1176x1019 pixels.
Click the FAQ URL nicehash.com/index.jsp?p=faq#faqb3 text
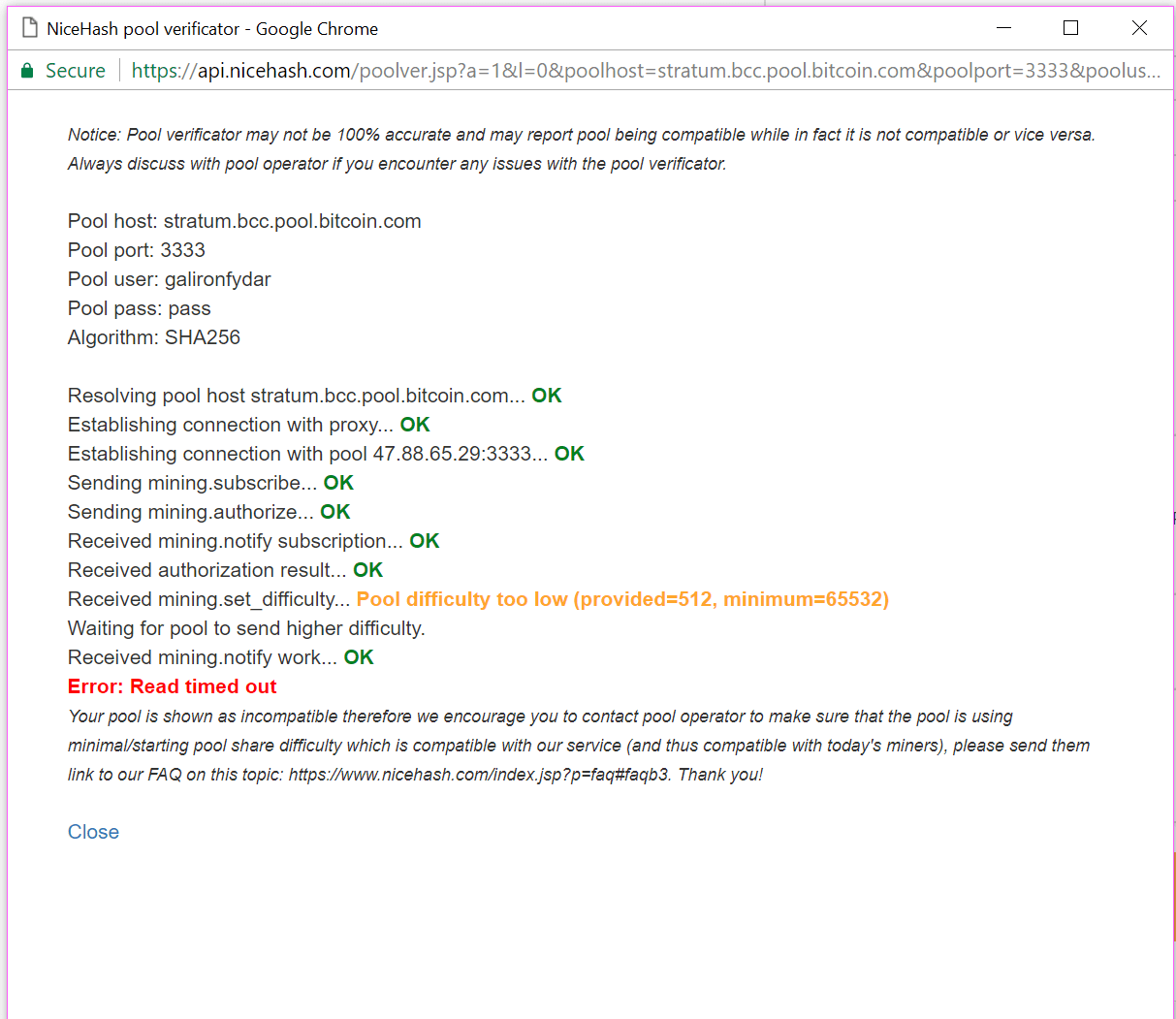point(479,775)
